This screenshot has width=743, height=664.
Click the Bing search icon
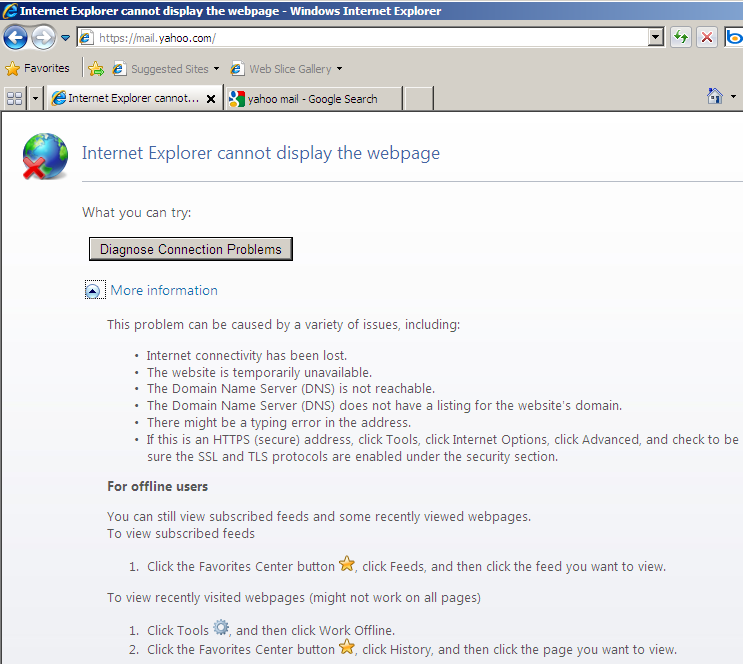pos(734,37)
